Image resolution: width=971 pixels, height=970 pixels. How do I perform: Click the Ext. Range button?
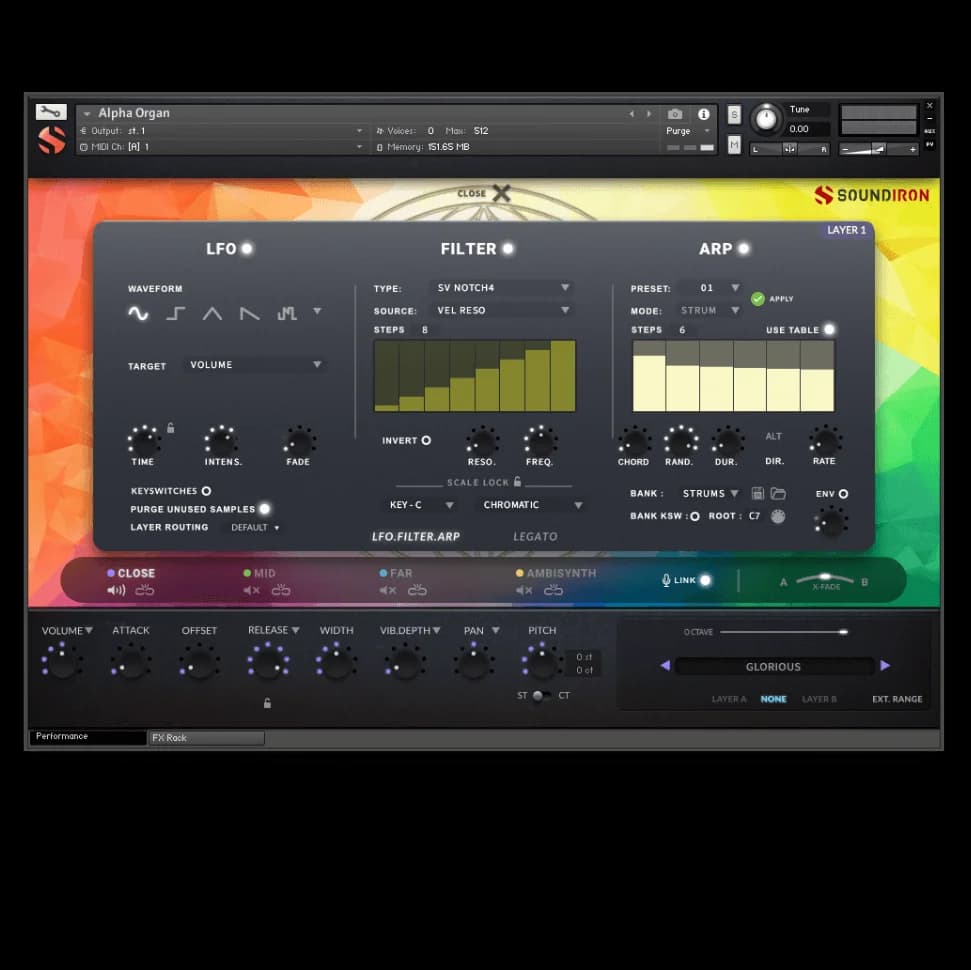[897, 699]
